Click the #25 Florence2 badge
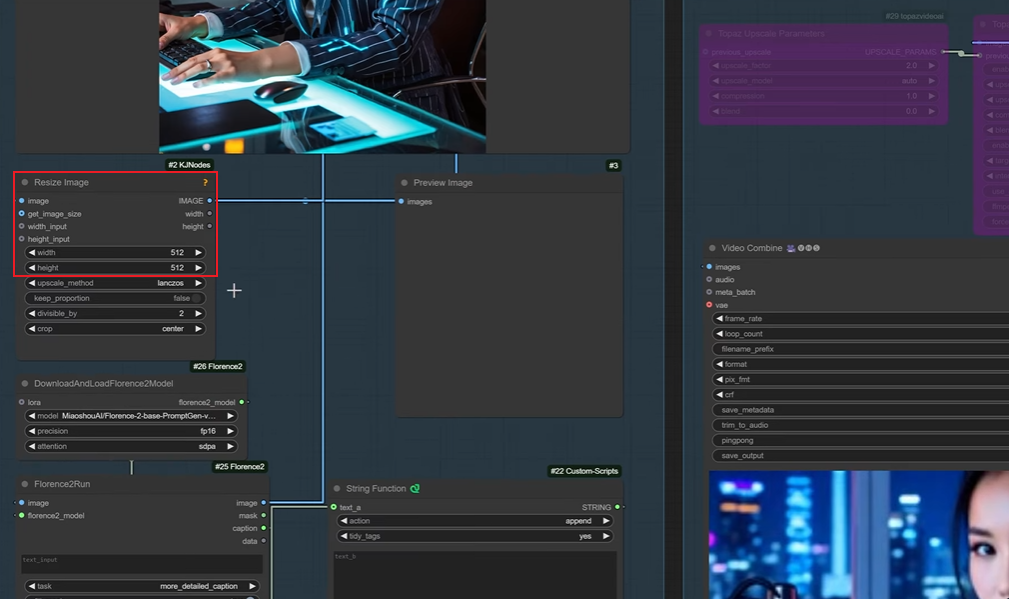This screenshot has width=1009, height=599. click(x=239, y=466)
